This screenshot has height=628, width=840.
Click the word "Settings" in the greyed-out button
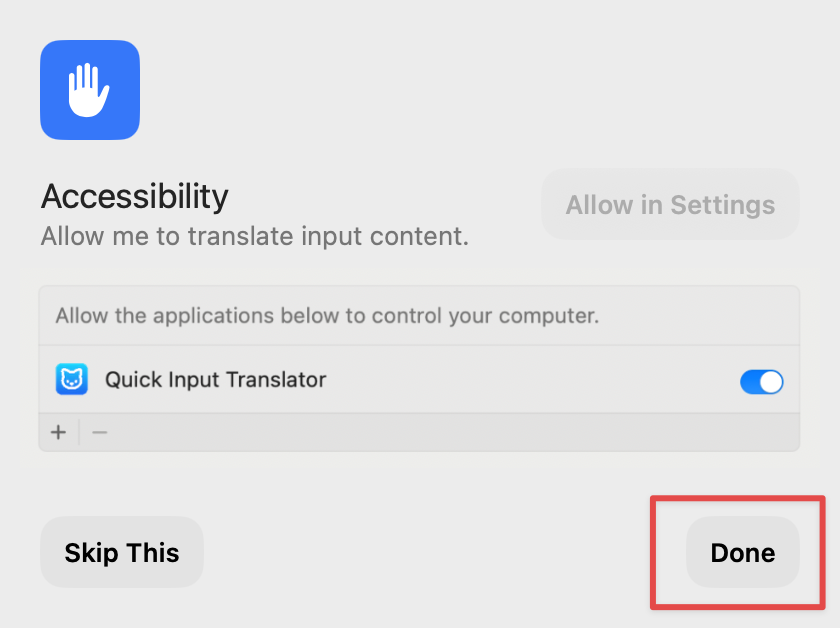(723, 205)
